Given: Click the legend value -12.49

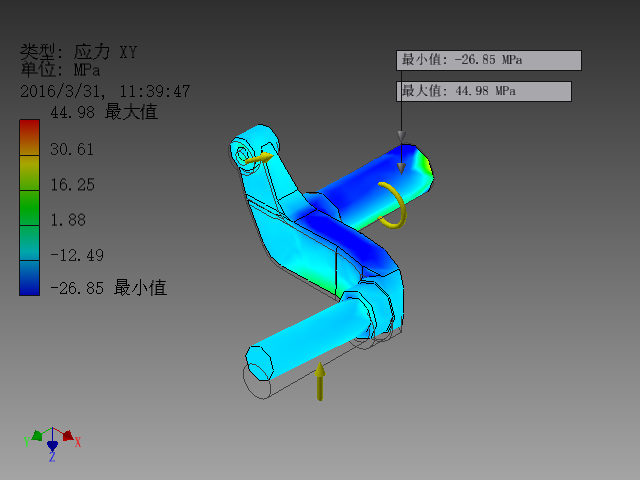Looking at the screenshot, I should [77, 256].
